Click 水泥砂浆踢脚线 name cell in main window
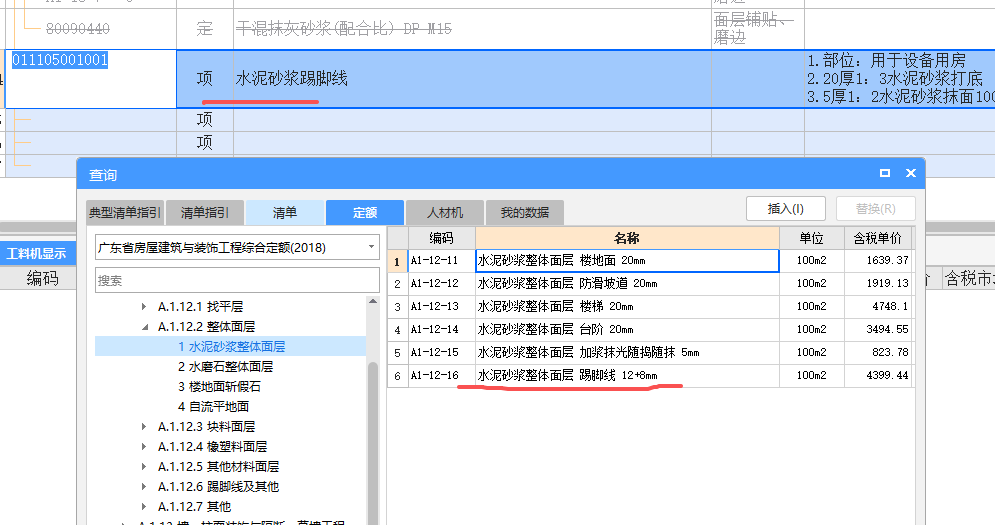Screen dimensions: 995x525 (472, 79)
